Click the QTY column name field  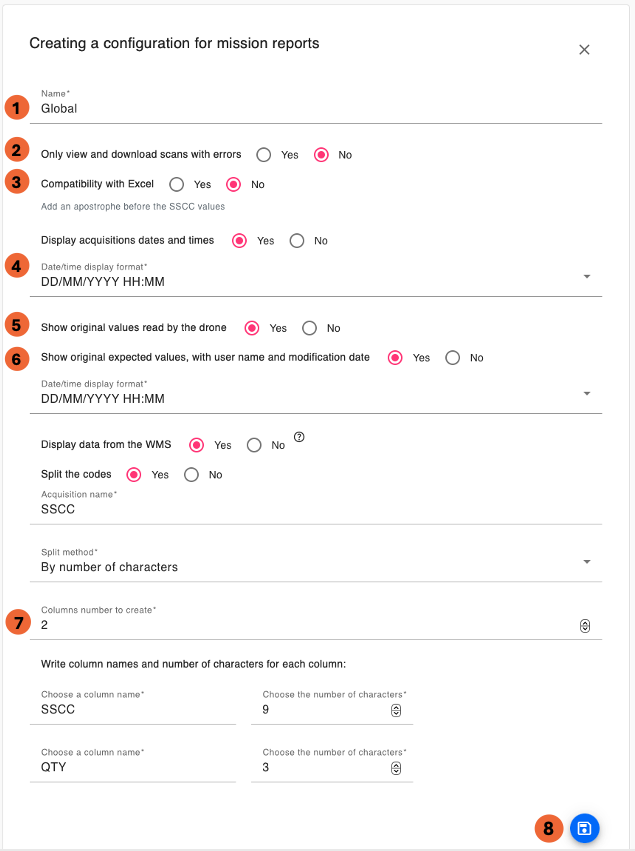[133, 768]
